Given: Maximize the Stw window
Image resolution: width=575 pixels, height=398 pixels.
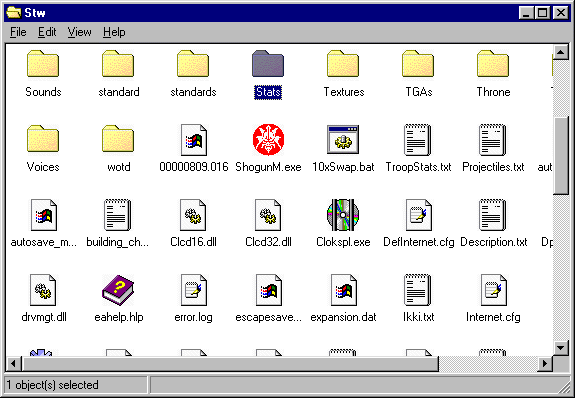Looking at the screenshot, I should [542, 13].
